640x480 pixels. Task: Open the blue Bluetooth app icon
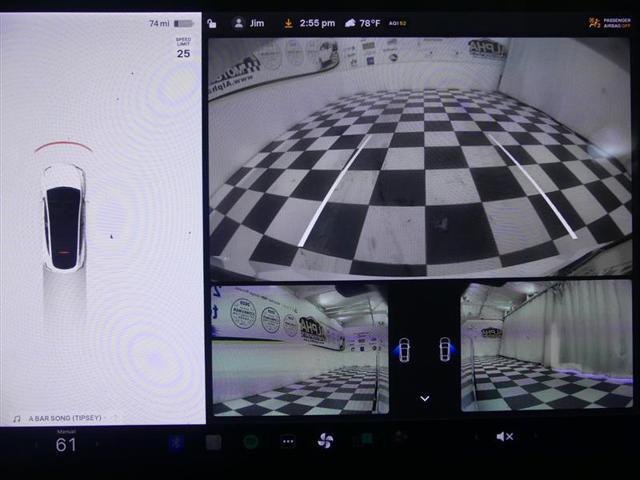(176, 442)
